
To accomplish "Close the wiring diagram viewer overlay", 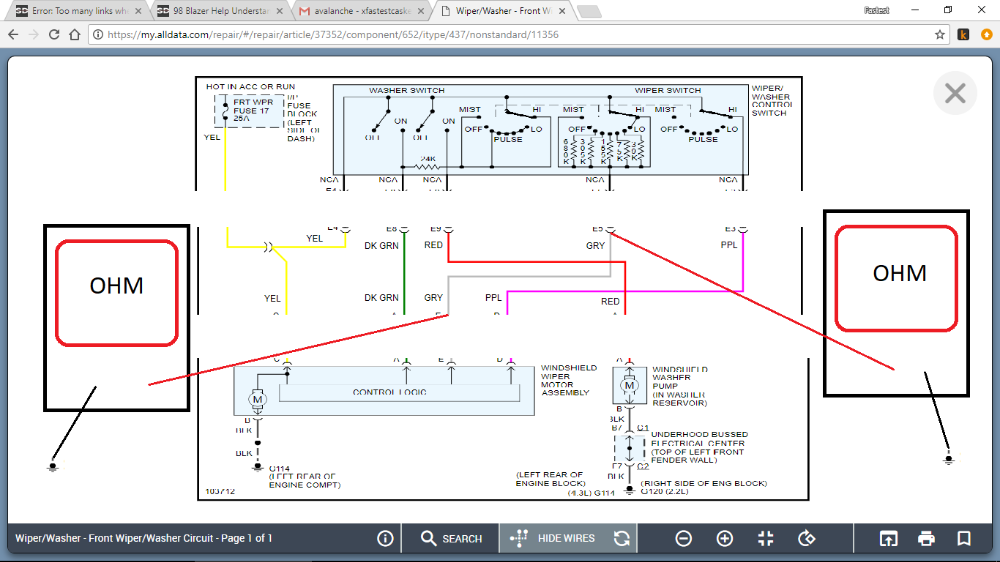I will (x=955, y=93).
